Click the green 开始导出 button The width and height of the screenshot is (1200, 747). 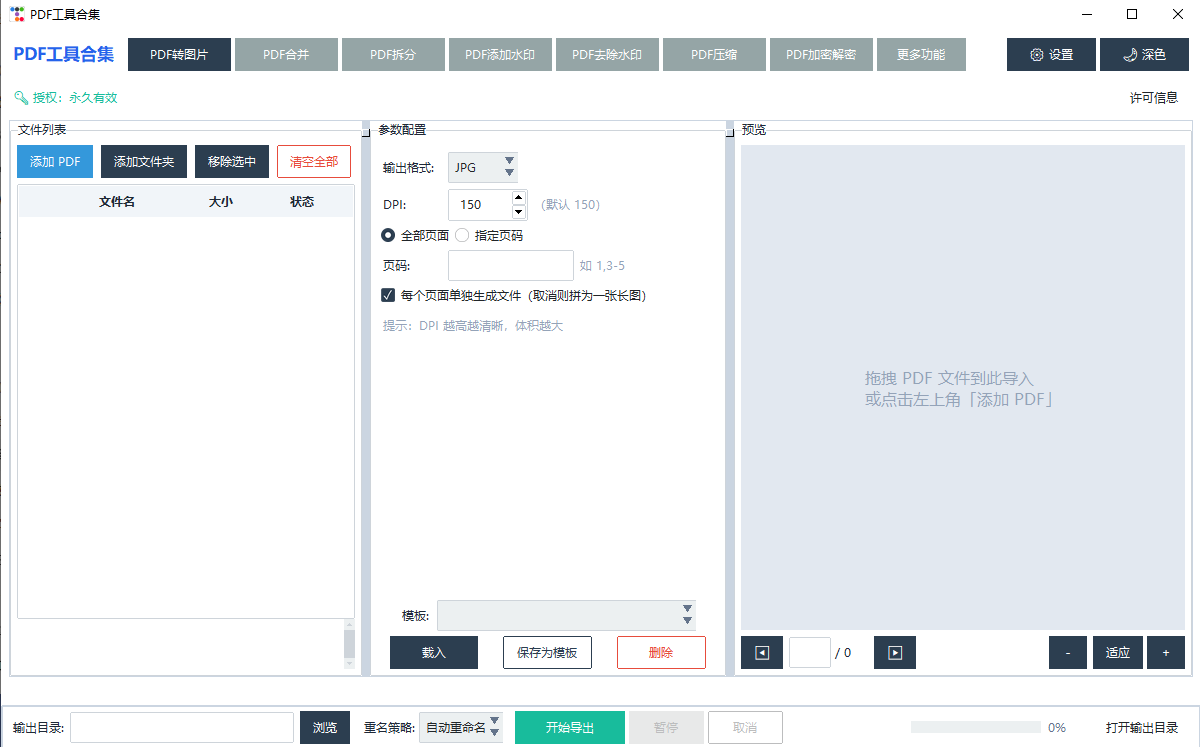tap(570, 727)
